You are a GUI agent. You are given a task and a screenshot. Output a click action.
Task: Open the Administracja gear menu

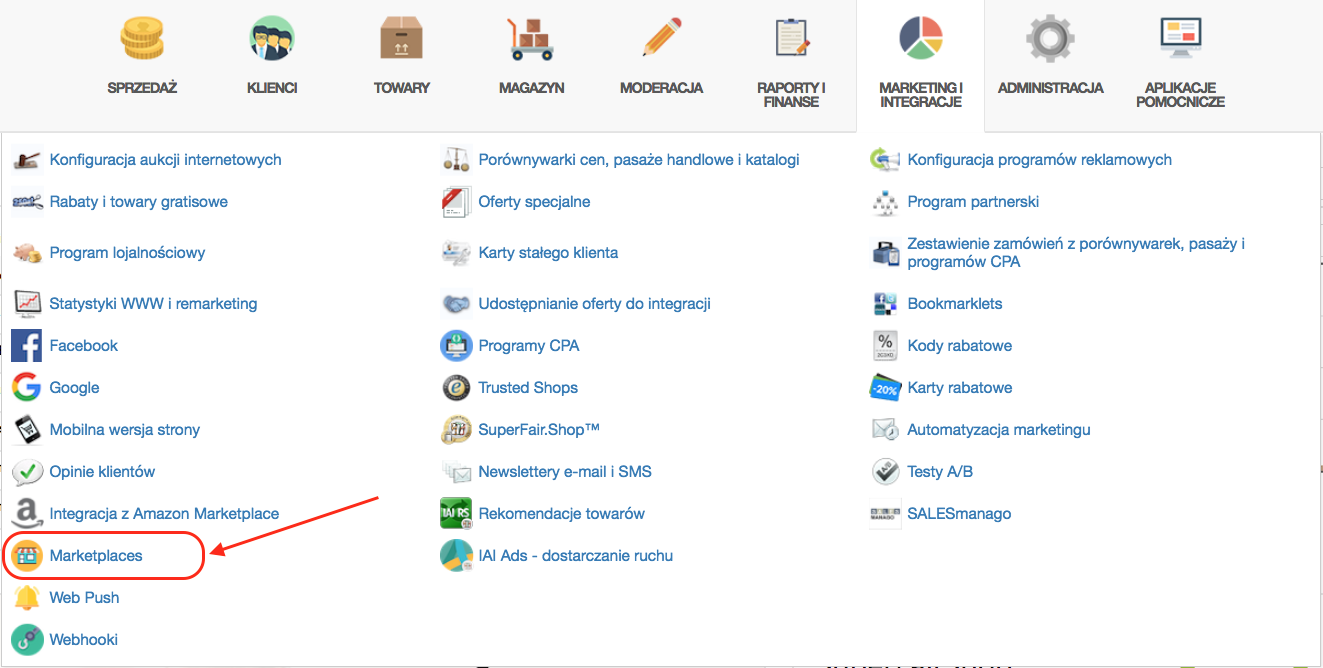(1050, 55)
